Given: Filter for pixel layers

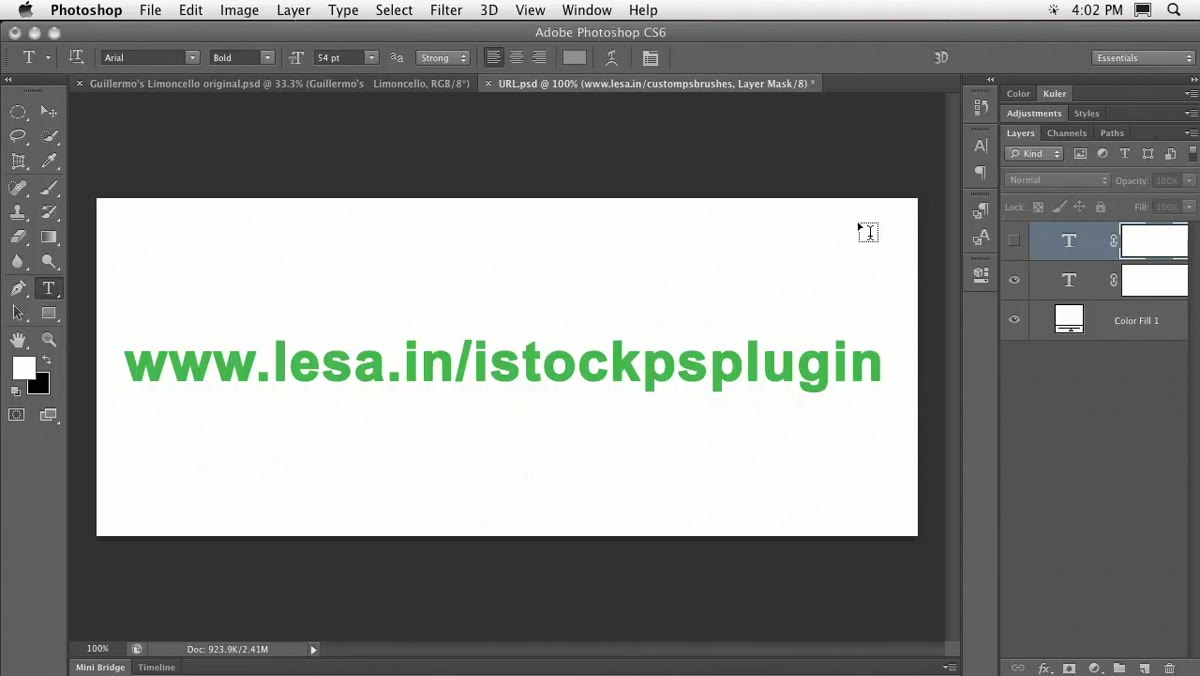Looking at the screenshot, I should pyautogui.click(x=1080, y=154).
